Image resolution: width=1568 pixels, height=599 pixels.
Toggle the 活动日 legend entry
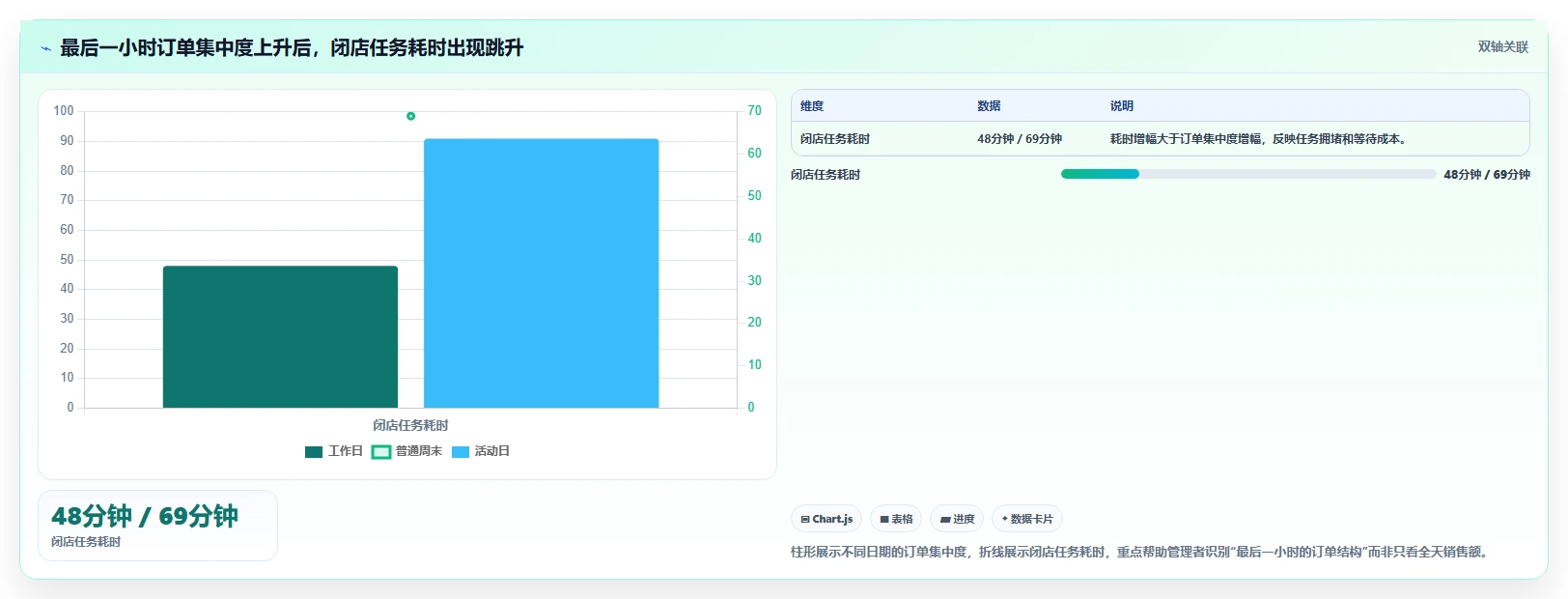pyautogui.click(x=481, y=451)
